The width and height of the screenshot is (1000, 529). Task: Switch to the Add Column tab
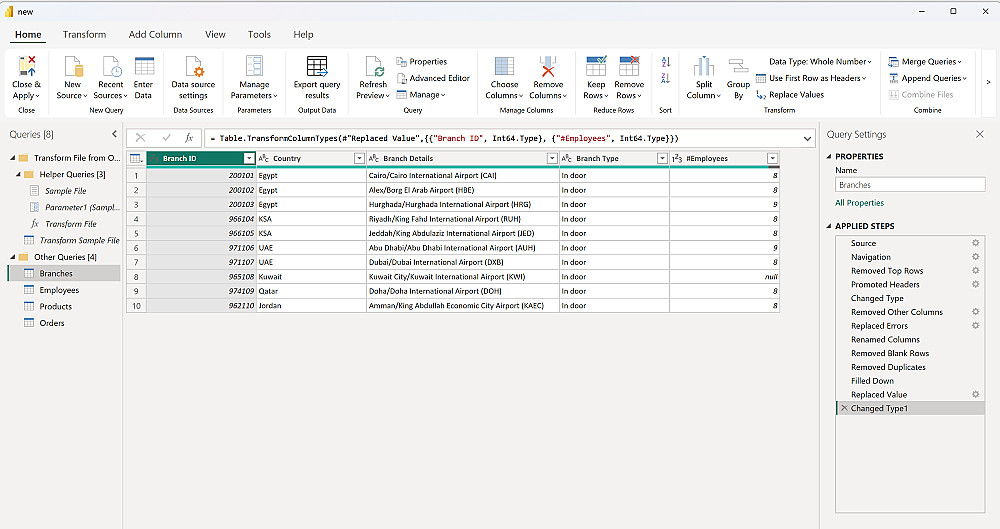click(155, 34)
